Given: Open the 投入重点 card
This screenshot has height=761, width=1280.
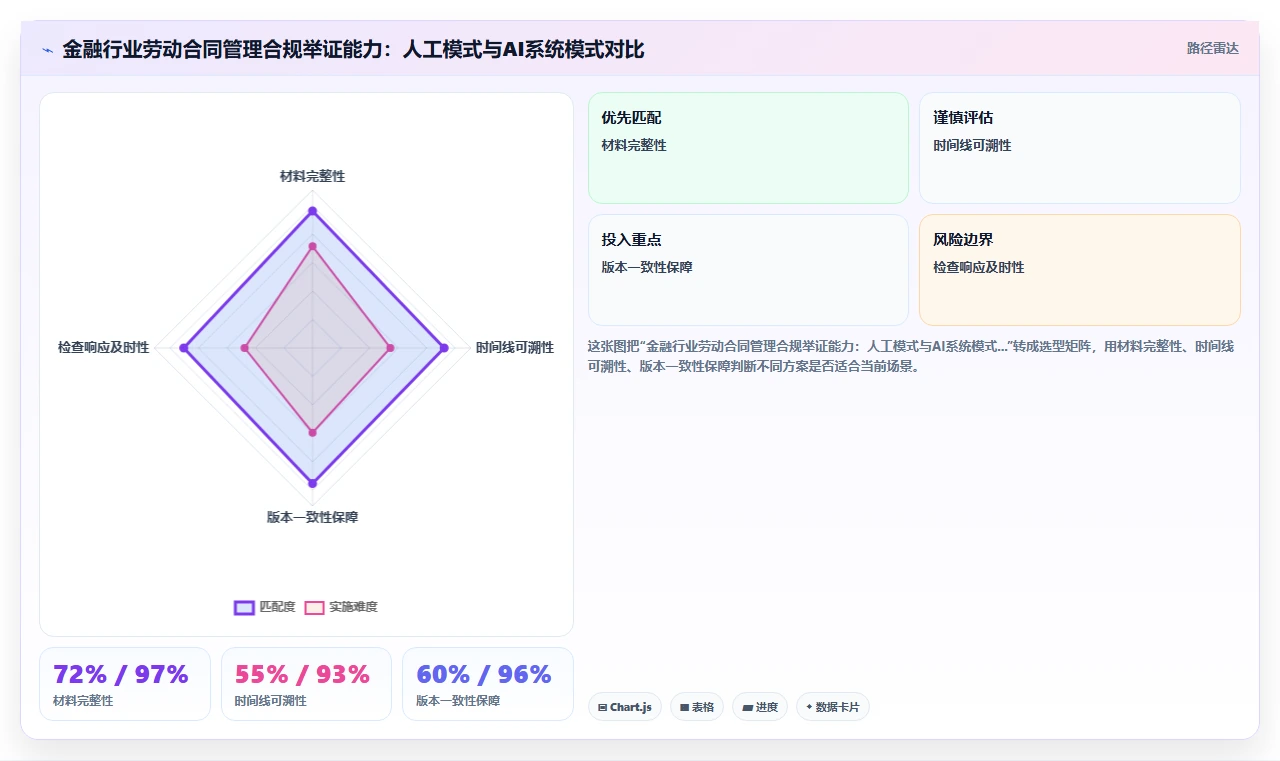Looking at the screenshot, I should pos(748,270).
